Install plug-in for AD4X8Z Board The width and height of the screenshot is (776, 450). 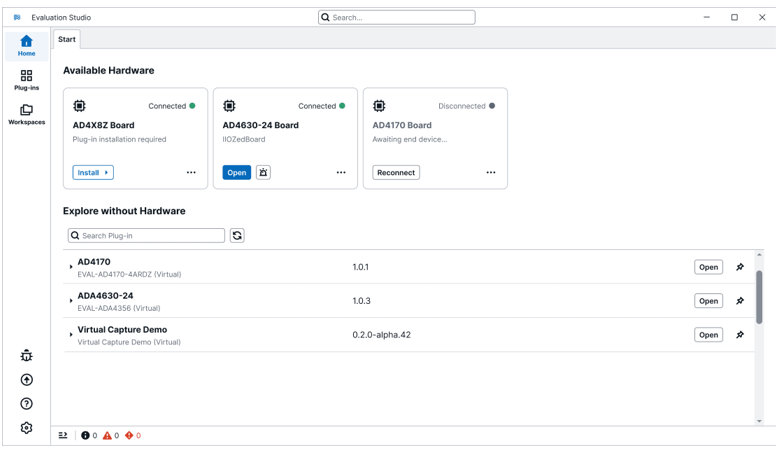coord(93,172)
